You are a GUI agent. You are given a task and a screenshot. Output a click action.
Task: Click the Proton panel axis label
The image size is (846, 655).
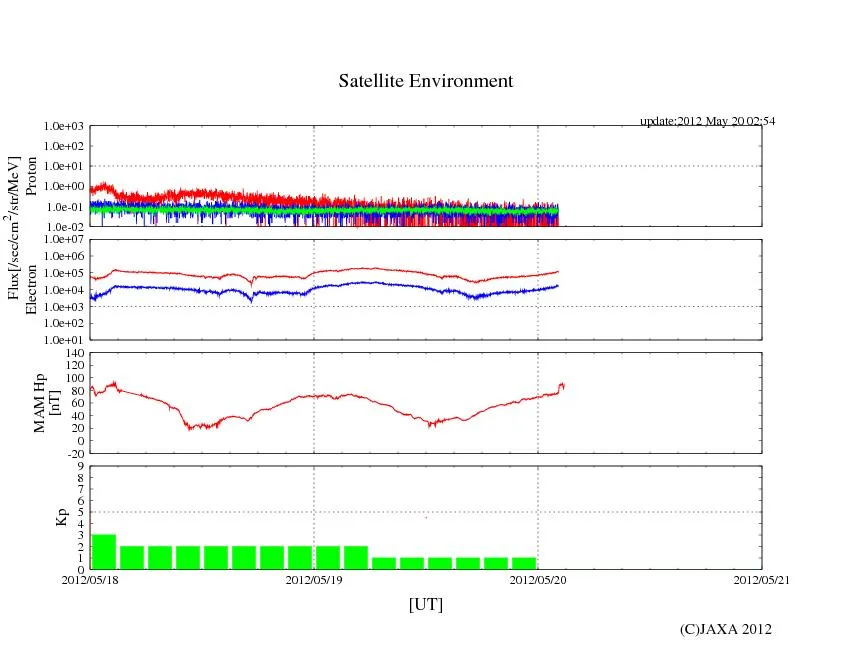[x=31, y=176]
